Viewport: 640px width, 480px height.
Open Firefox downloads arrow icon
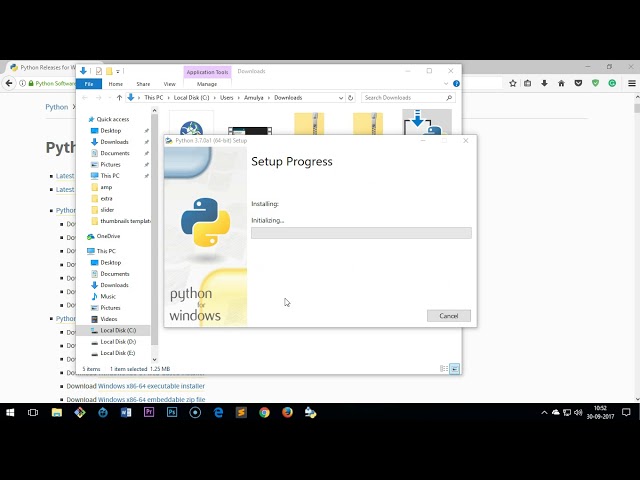(x=544, y=83)
